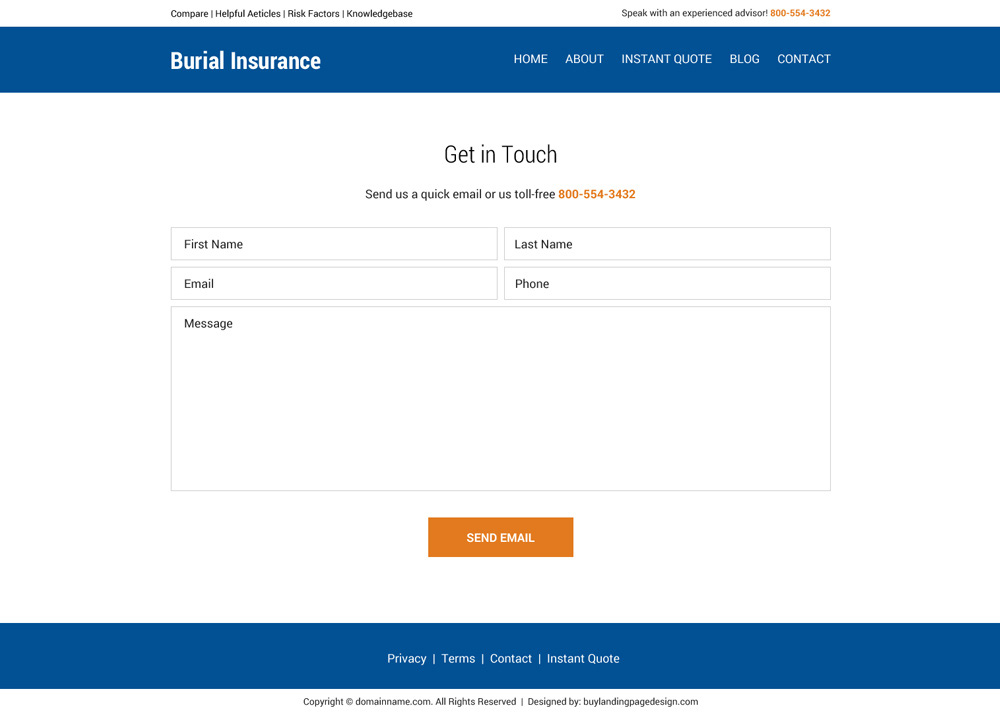This screenshot has height=715, width=1000.
Task: Select the Email input box
Action: click(334, 284)
